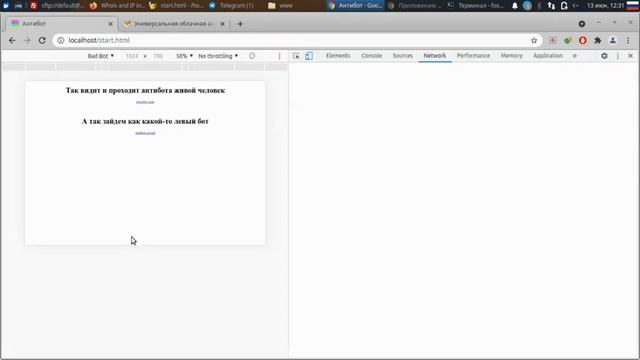Open the notifications bell in the system tray
This screenshot has width=640, height=360.
515,6
